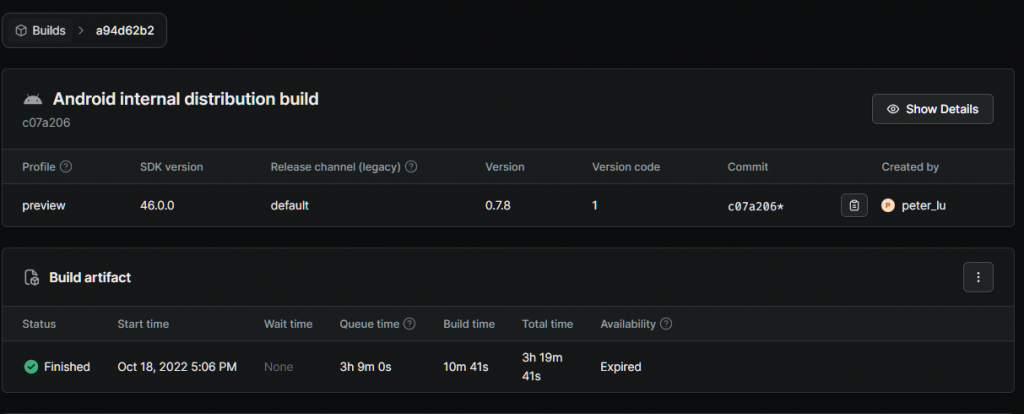The height and width of the screenshot is (414, 1024).
Task: Open the Build artifact three-dot menu
Action: [978, 277]
